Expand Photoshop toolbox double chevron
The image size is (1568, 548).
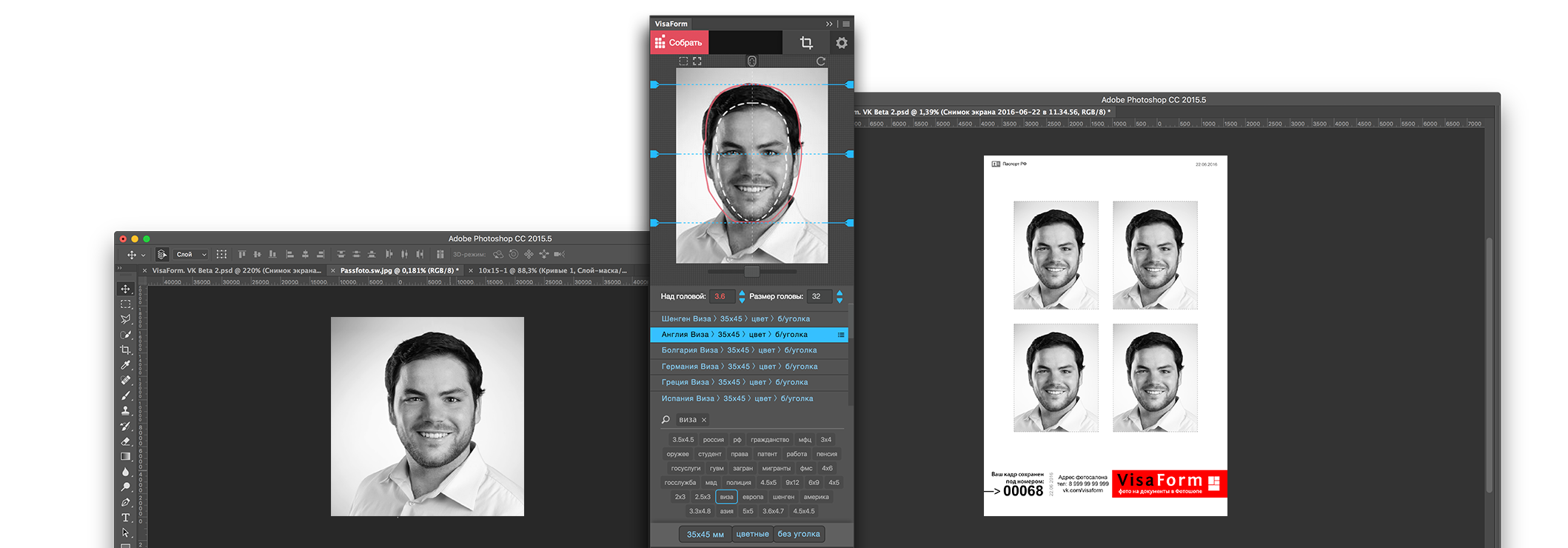(x=120, y=268)
